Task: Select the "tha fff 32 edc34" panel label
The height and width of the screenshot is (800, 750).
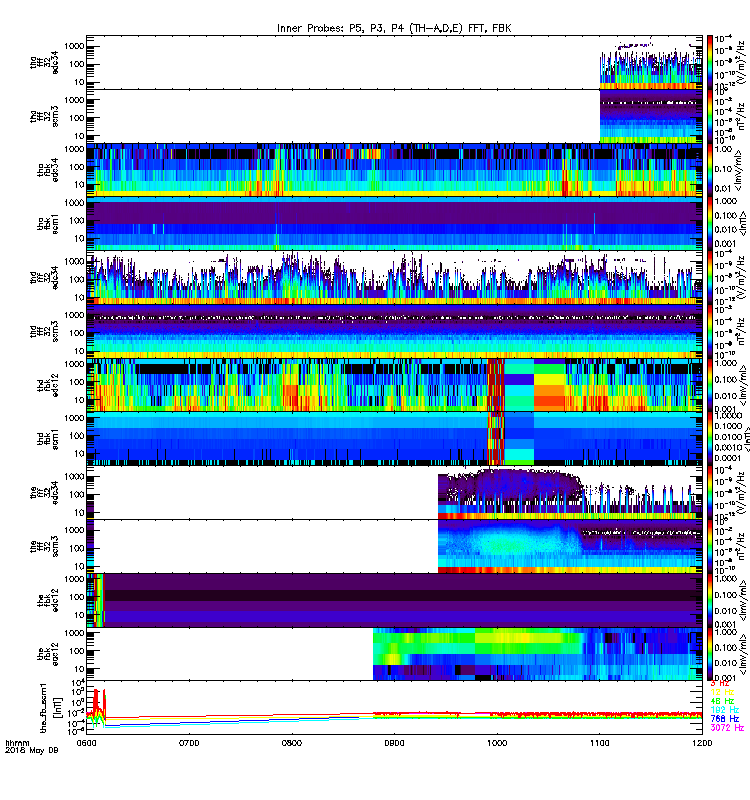Action: coord(44,63)
